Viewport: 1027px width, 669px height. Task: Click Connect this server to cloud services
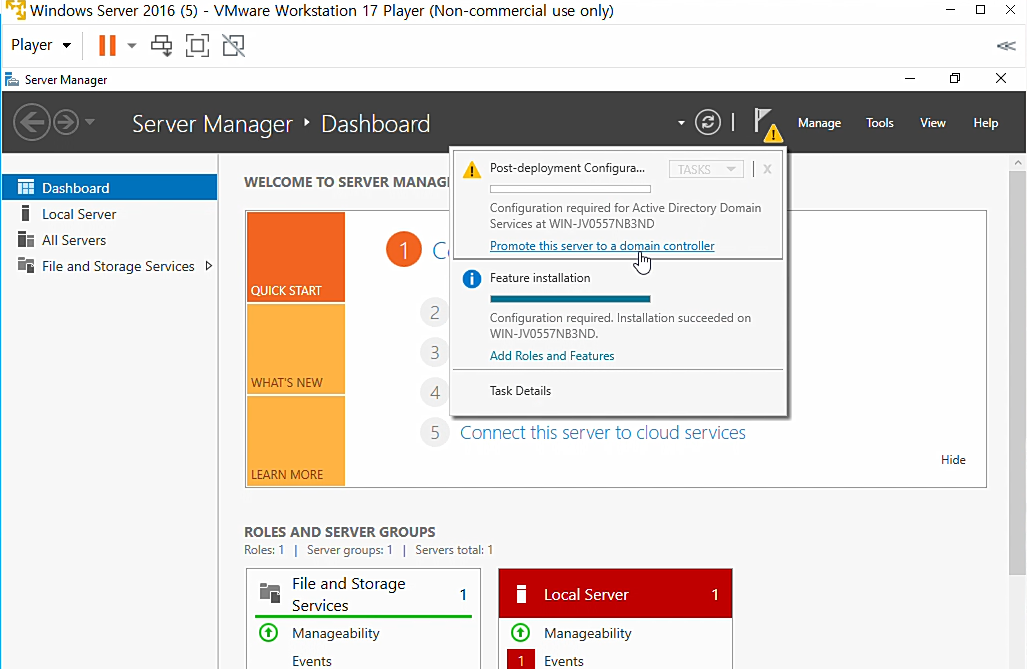coord(603,432)
